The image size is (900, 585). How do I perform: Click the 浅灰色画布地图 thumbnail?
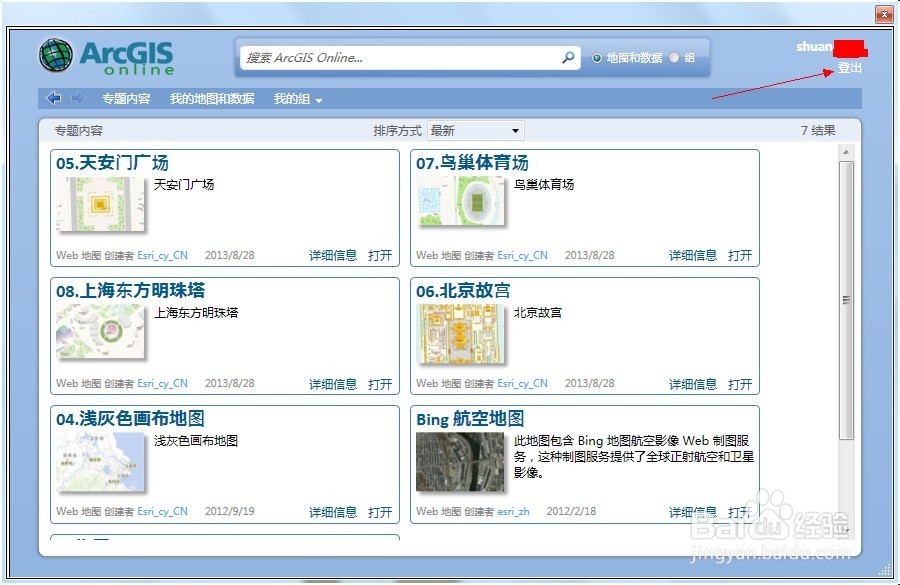(x=100, y=462)
